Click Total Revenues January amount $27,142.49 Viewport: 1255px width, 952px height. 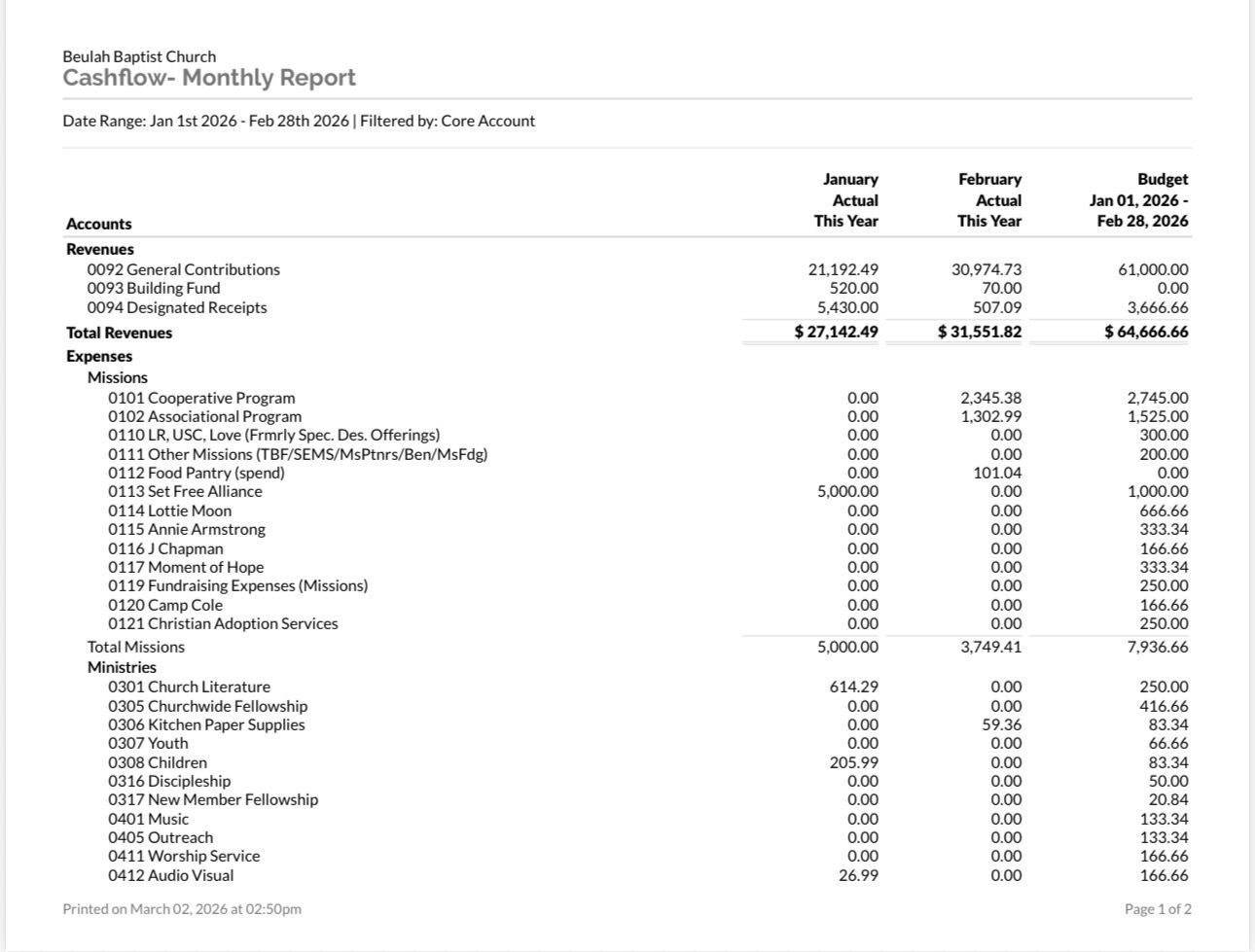pos(837,332)
